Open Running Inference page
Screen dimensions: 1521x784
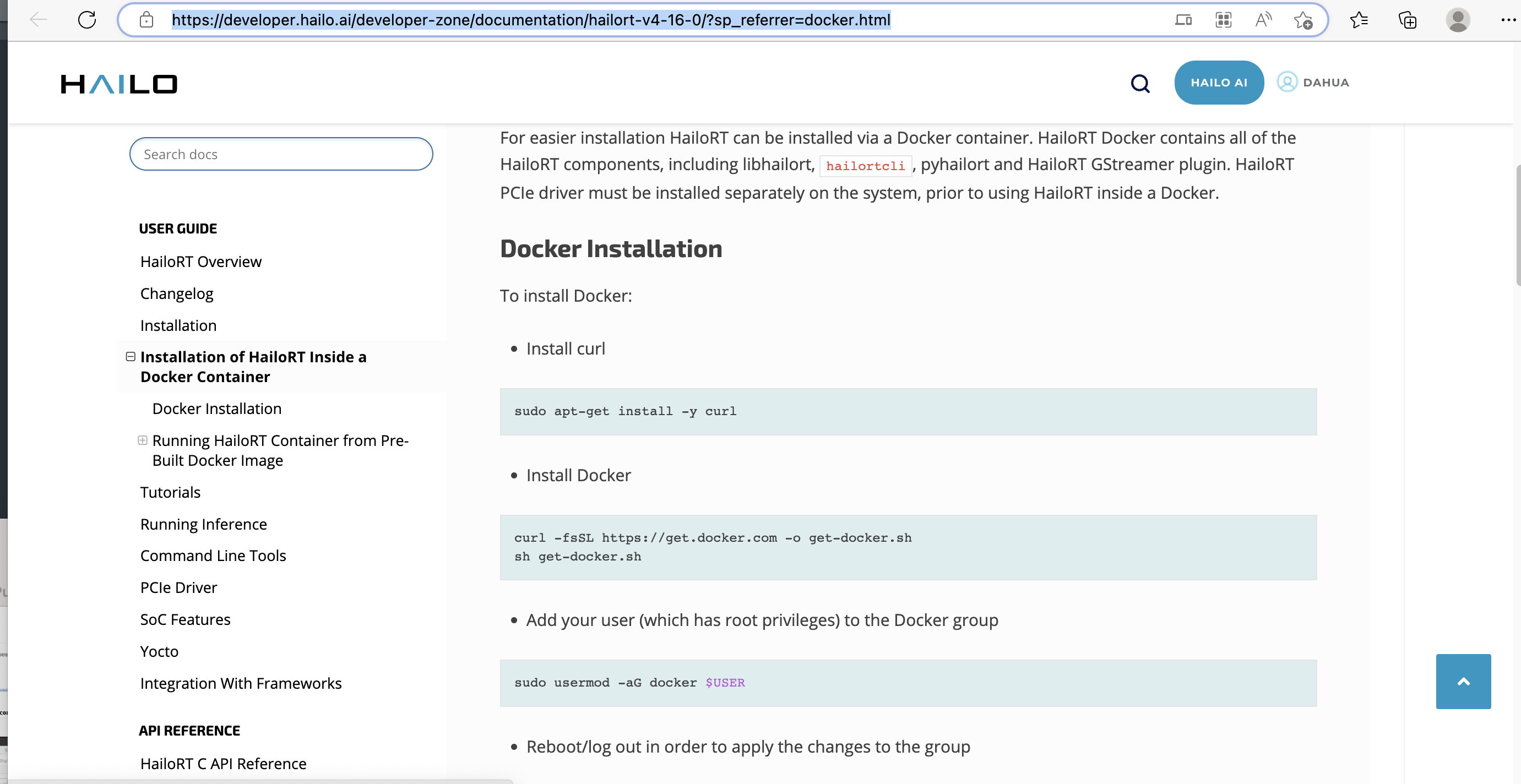tap(203, 524)
